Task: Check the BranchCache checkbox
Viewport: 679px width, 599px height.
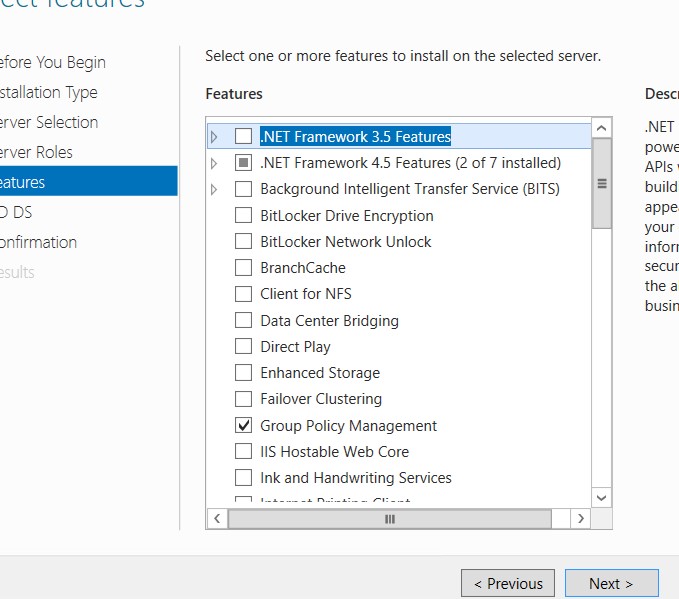Action: pos(243,268)
